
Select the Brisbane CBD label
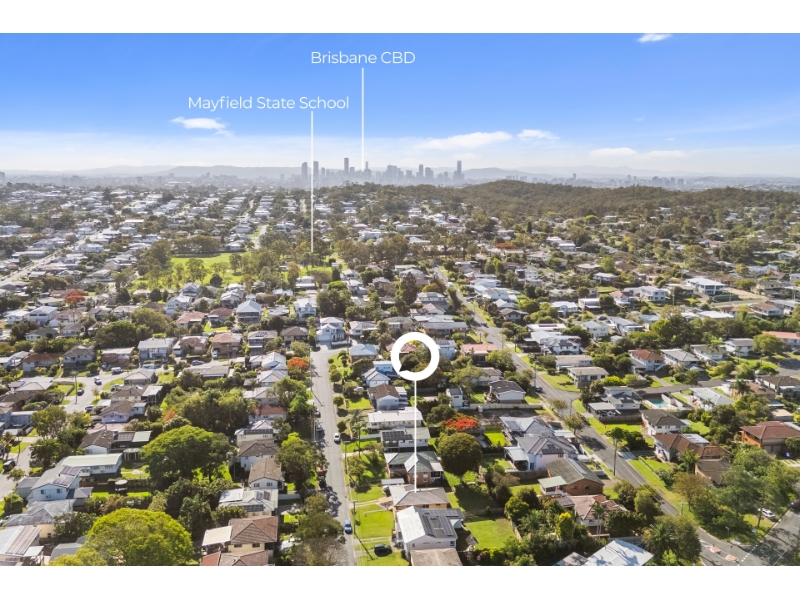click(x=363, y=58)
